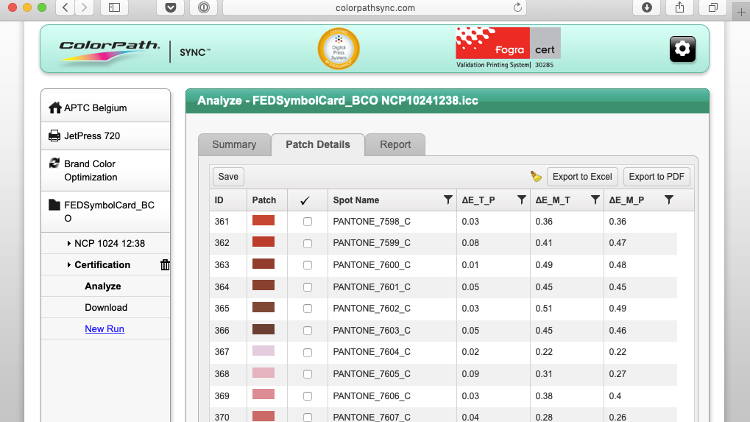Viewport: 750px width, 422px height.
Task: Click the ID column header
Action: [x=219, y=200]
